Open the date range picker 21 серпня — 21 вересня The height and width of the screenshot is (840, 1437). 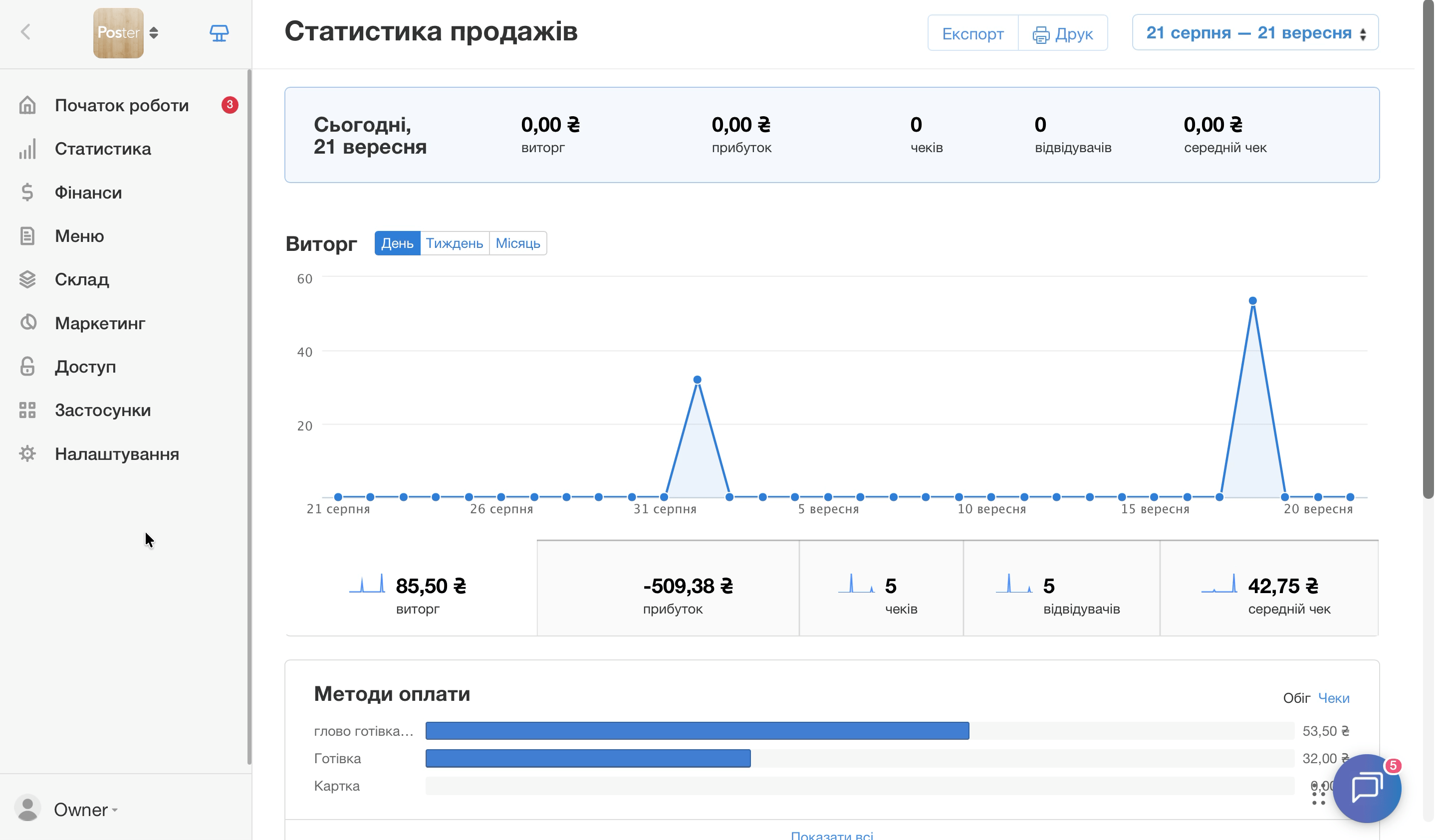pos(1255,33)
